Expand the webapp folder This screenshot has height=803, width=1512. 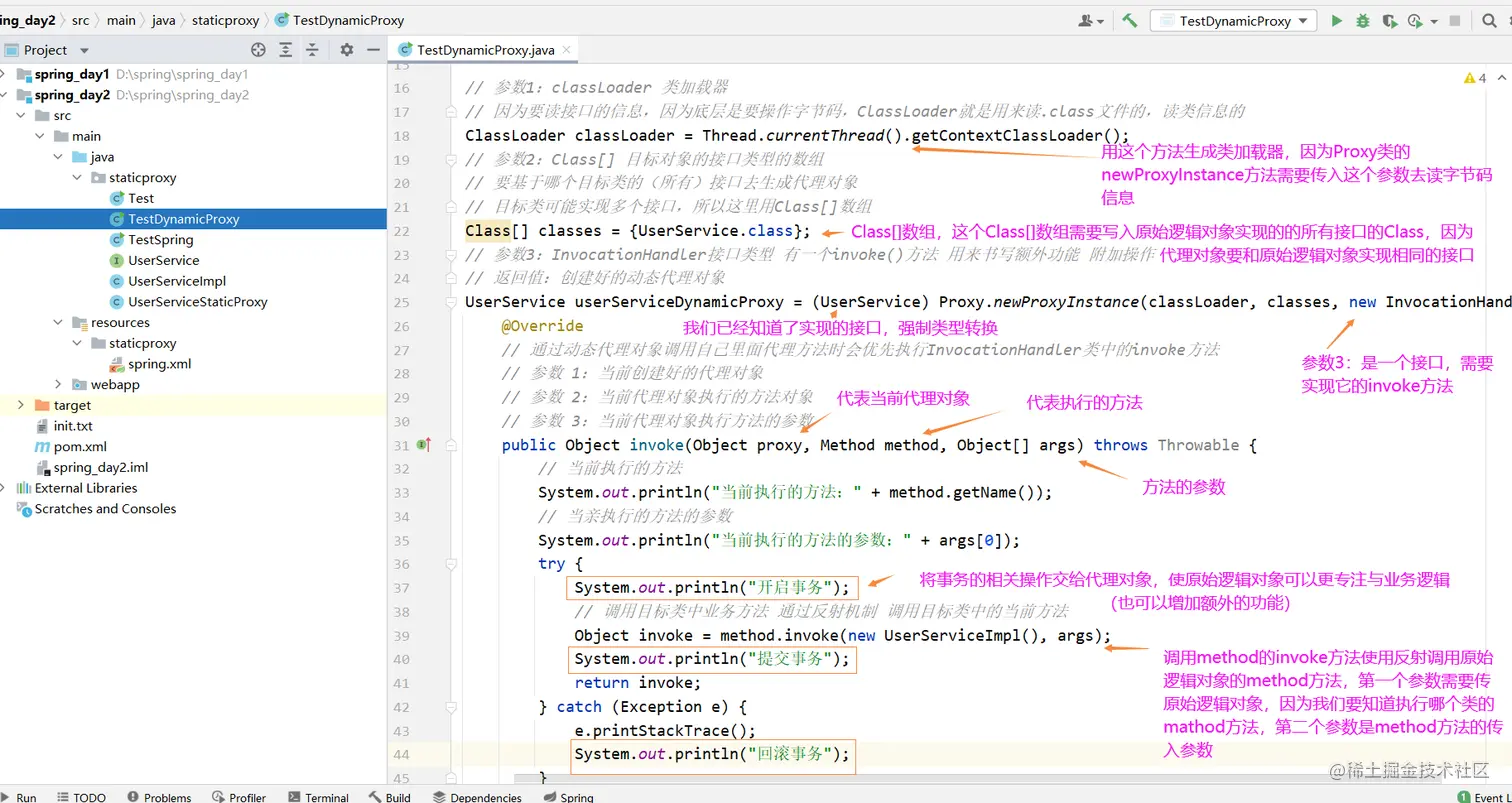point(59,385)
